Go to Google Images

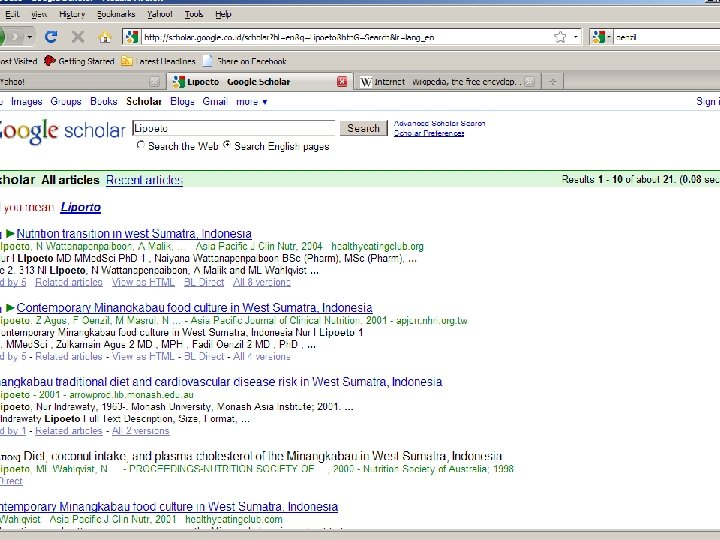27,101
